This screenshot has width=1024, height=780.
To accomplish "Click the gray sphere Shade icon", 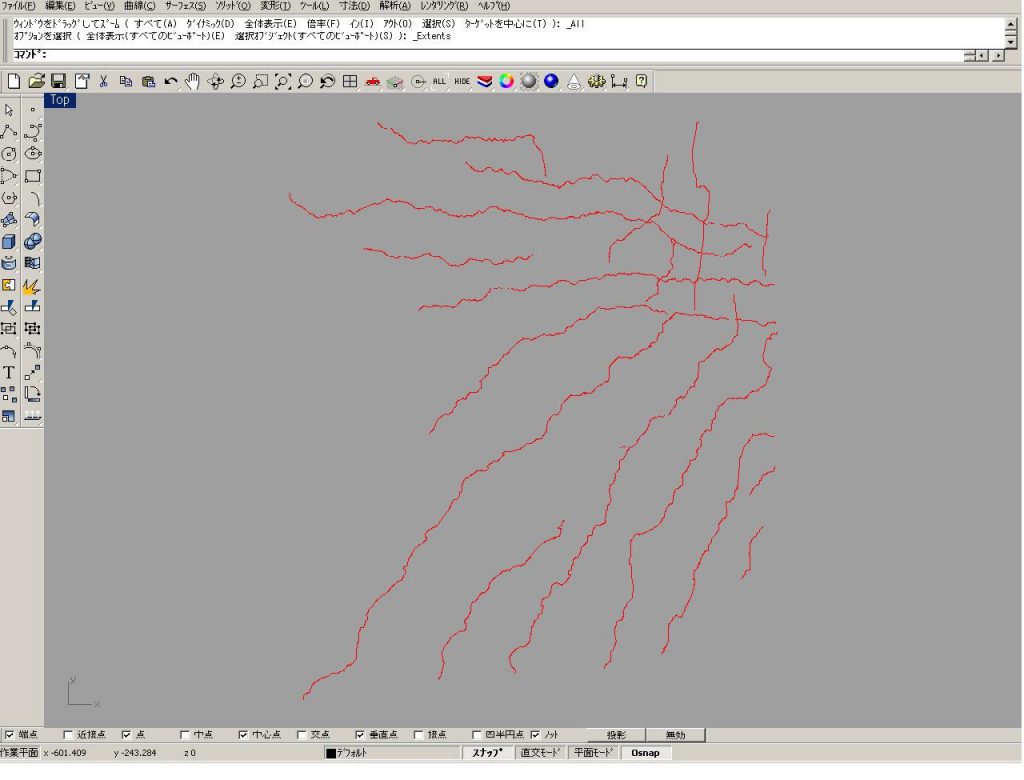I will click(529, 81).
